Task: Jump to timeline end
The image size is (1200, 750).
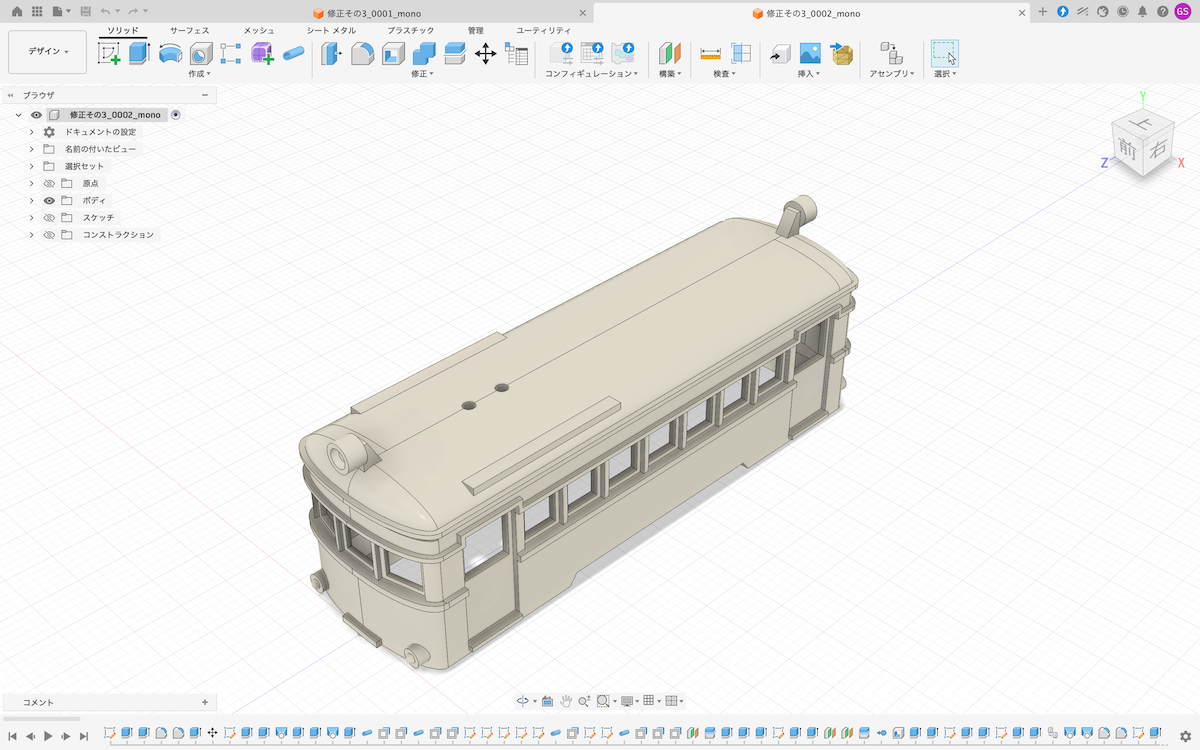Action: point(84,736)
